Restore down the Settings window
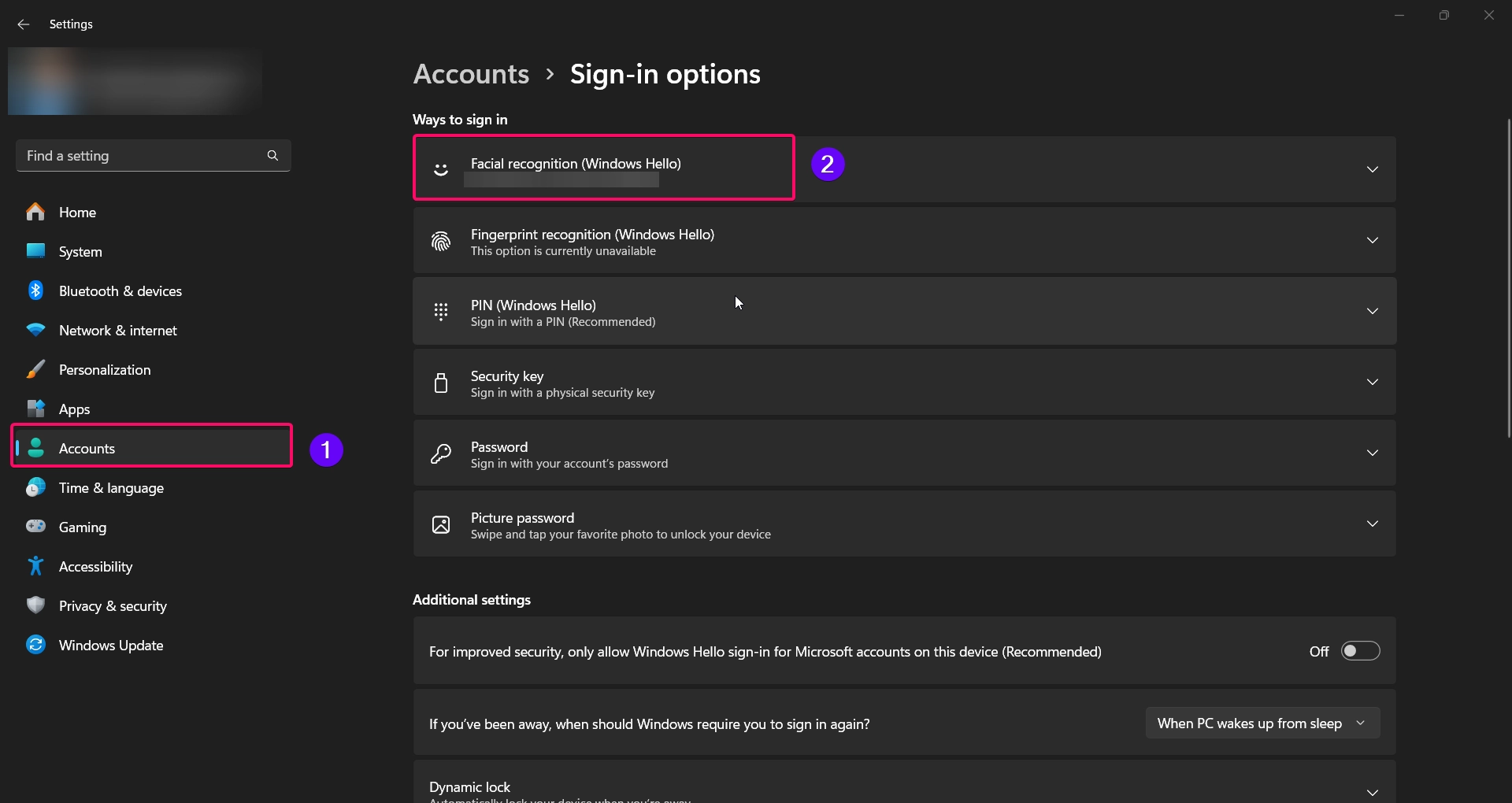Screen dimensions: 1512x803 click(1444, 15)
